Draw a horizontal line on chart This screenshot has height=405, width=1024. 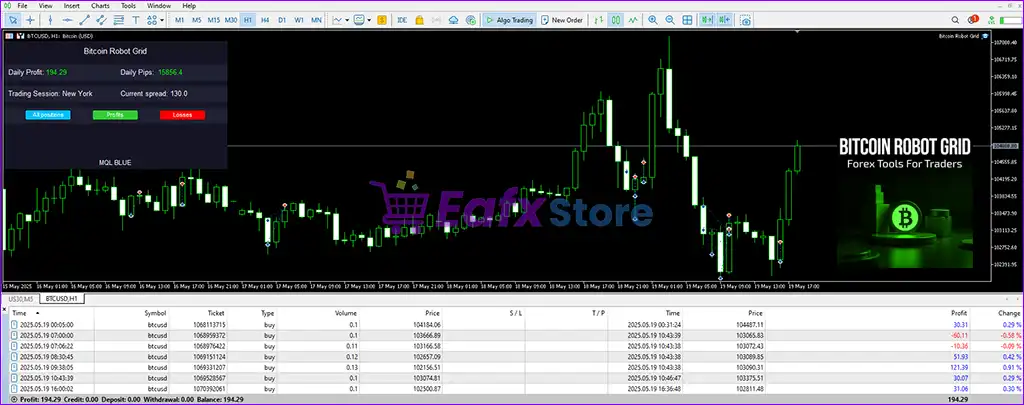67,20
